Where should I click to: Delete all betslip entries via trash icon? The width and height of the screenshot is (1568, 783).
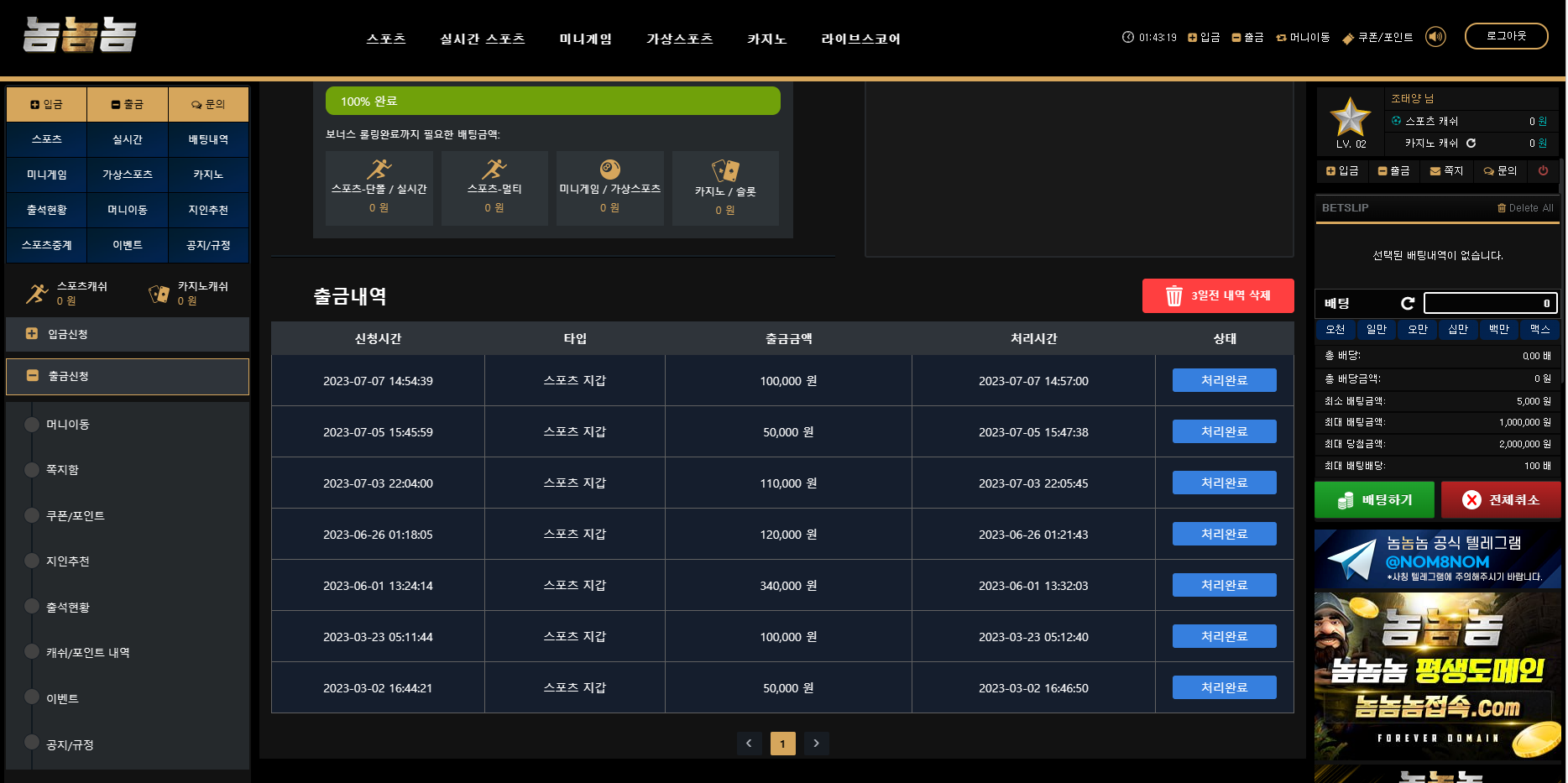point(1502,208)
